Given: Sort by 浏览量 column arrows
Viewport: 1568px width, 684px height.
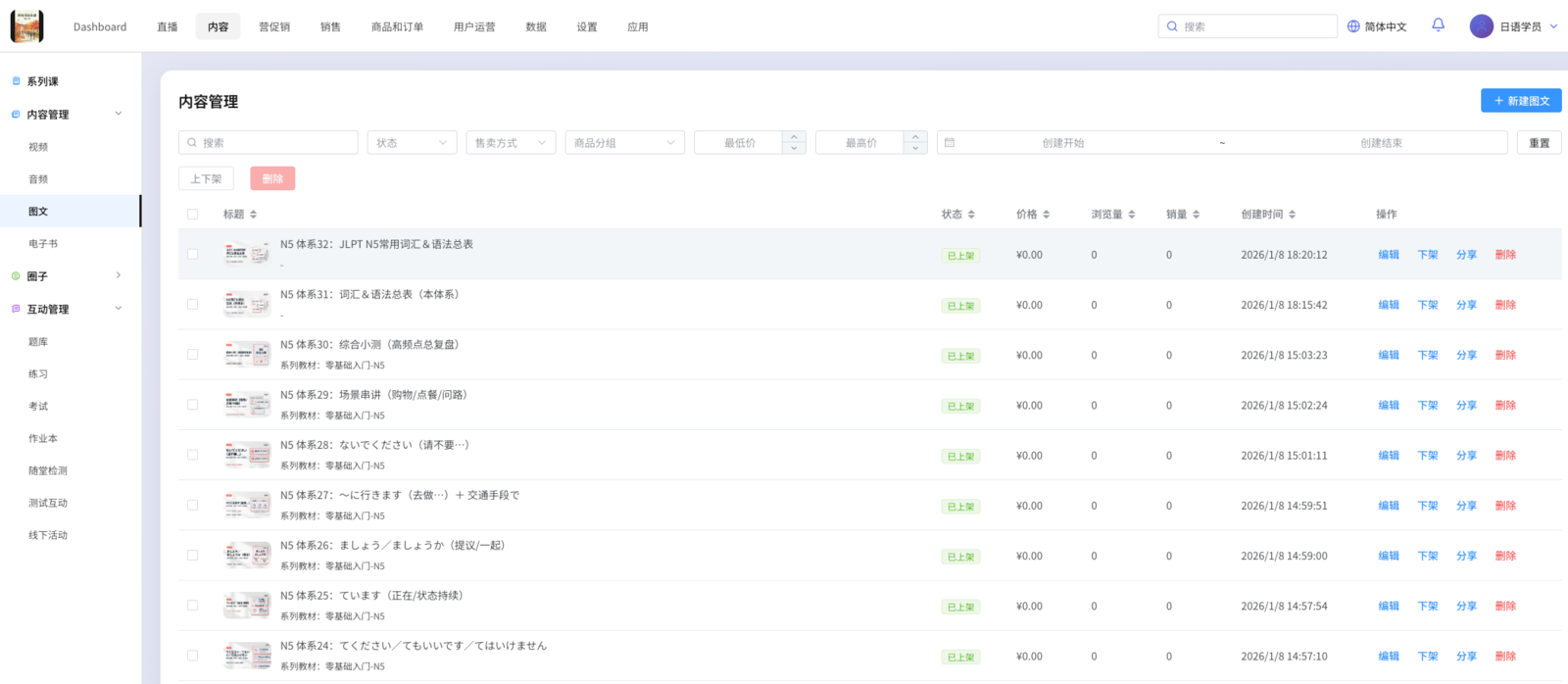Looking at the screenshot, I should (x=1131, y=214).
